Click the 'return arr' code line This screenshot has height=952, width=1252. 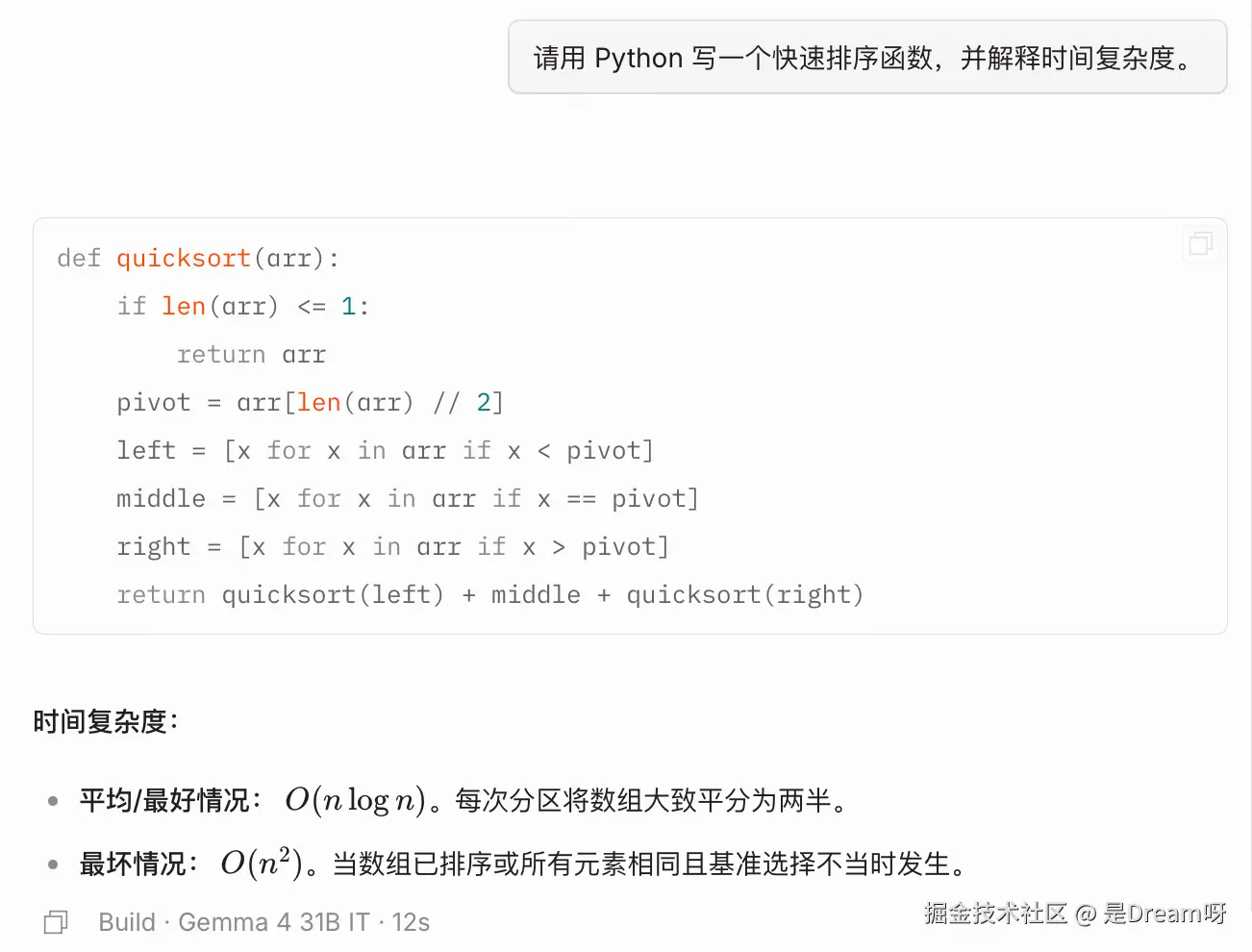pyautogui.click(x=252, y=355)
